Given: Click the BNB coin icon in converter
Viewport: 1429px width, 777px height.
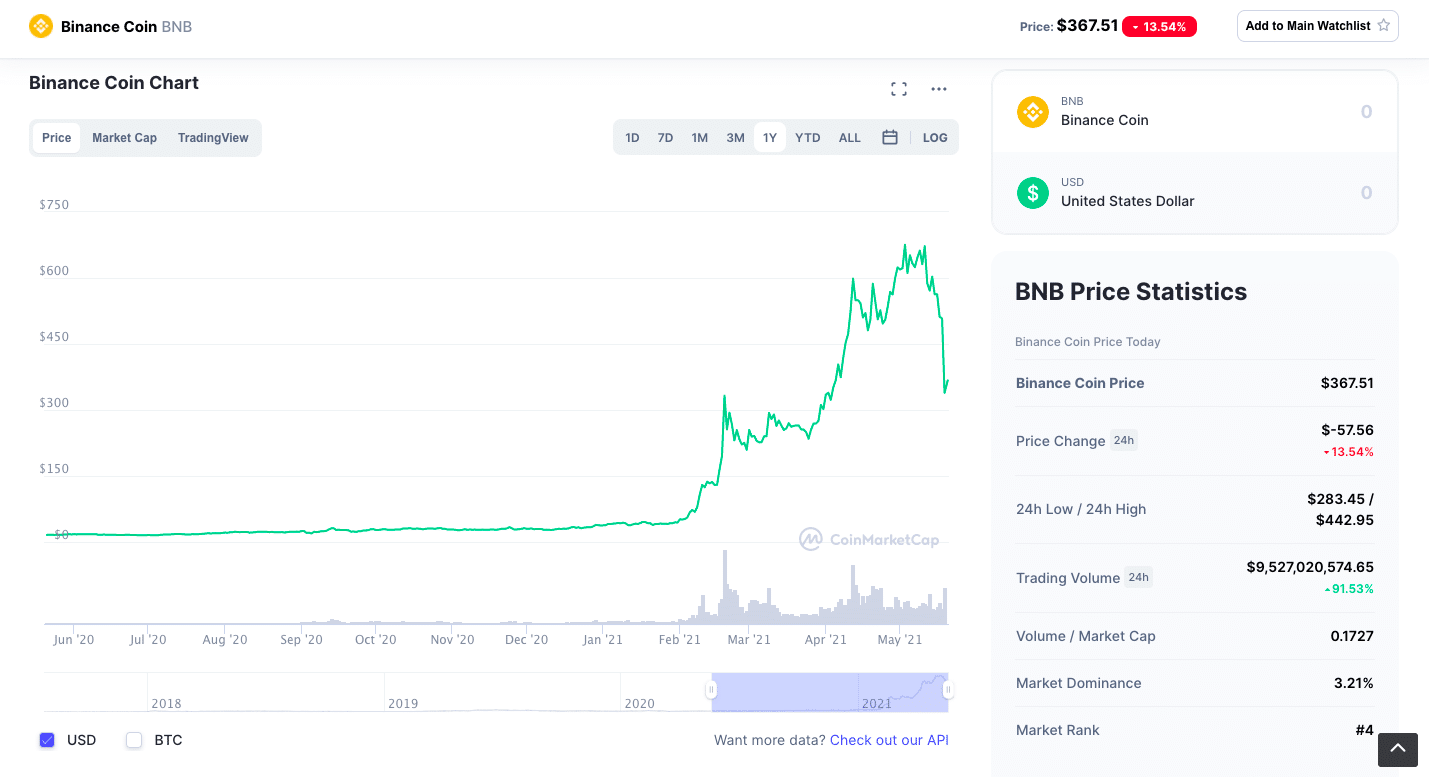Looking at the screenshot, I should (1033, 111).
